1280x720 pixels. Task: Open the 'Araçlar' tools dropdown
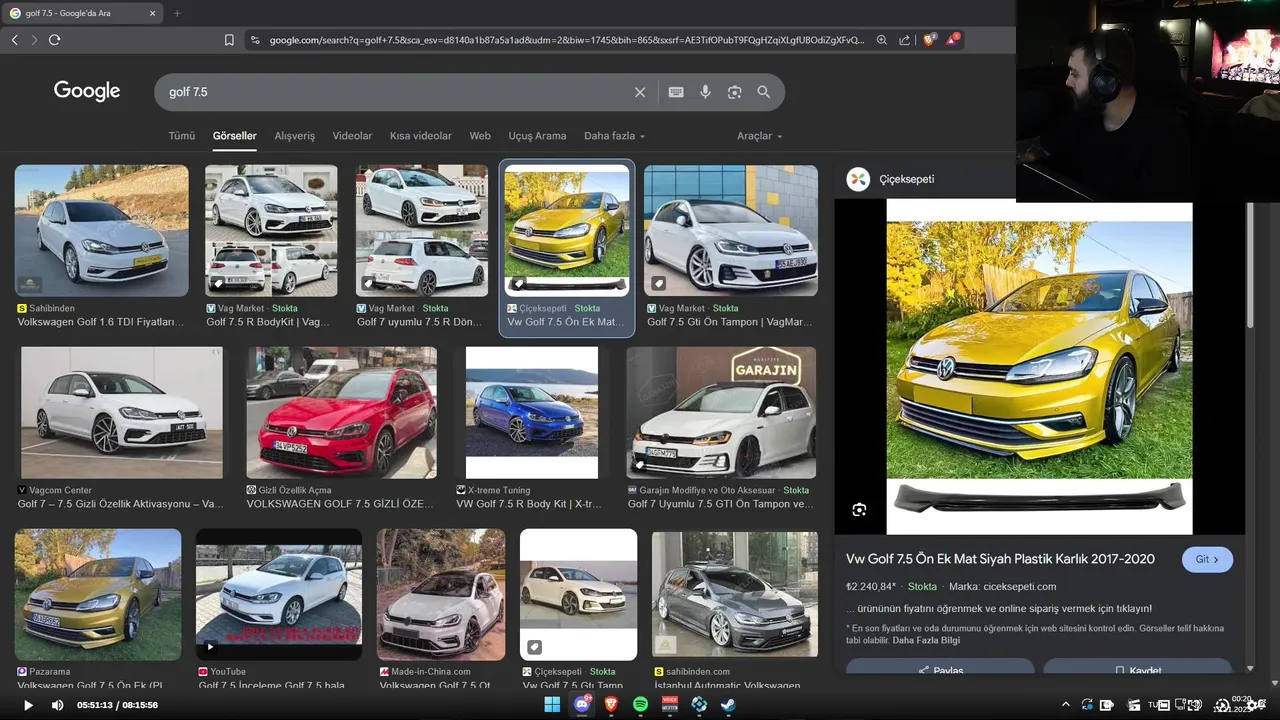point(760,136)
